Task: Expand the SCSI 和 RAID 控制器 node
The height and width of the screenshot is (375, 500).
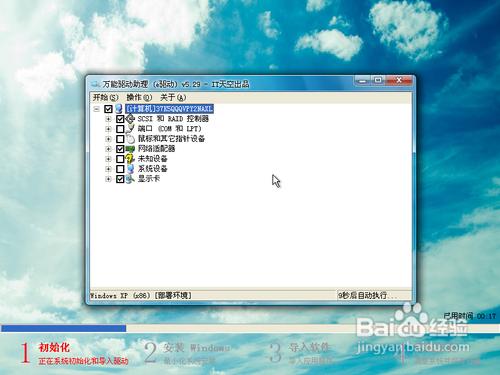Action: tap(108, 119)
